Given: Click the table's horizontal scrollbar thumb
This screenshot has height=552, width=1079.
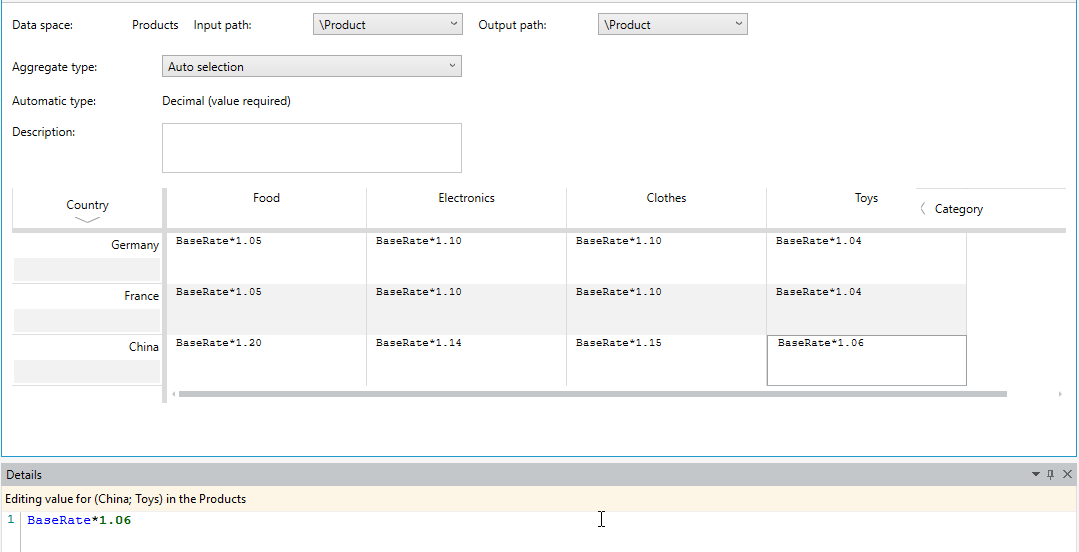Looking at the screenshot, I should click(x=592, y=394).
